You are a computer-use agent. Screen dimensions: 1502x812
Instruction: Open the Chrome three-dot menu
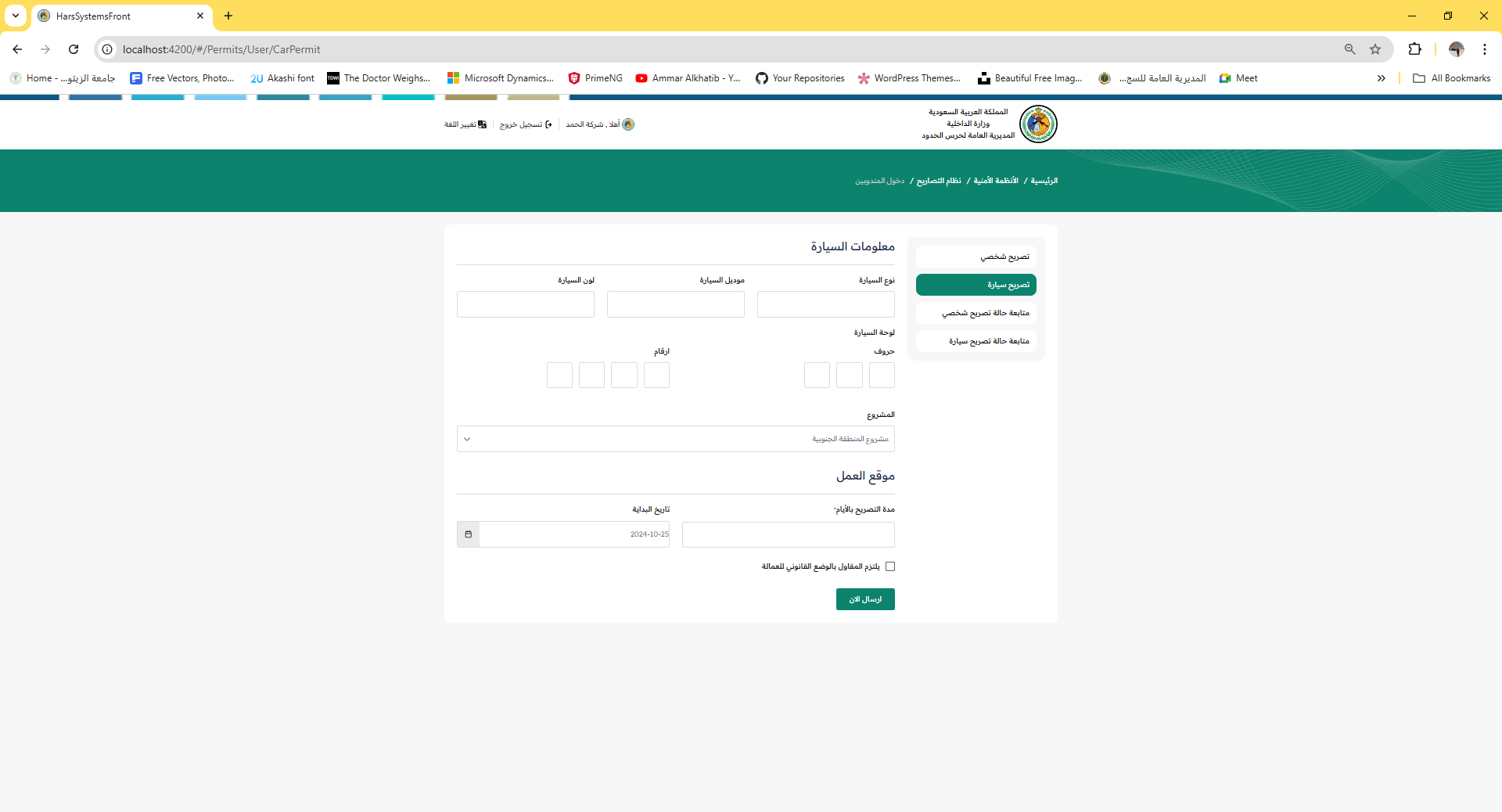point(1485,49)
